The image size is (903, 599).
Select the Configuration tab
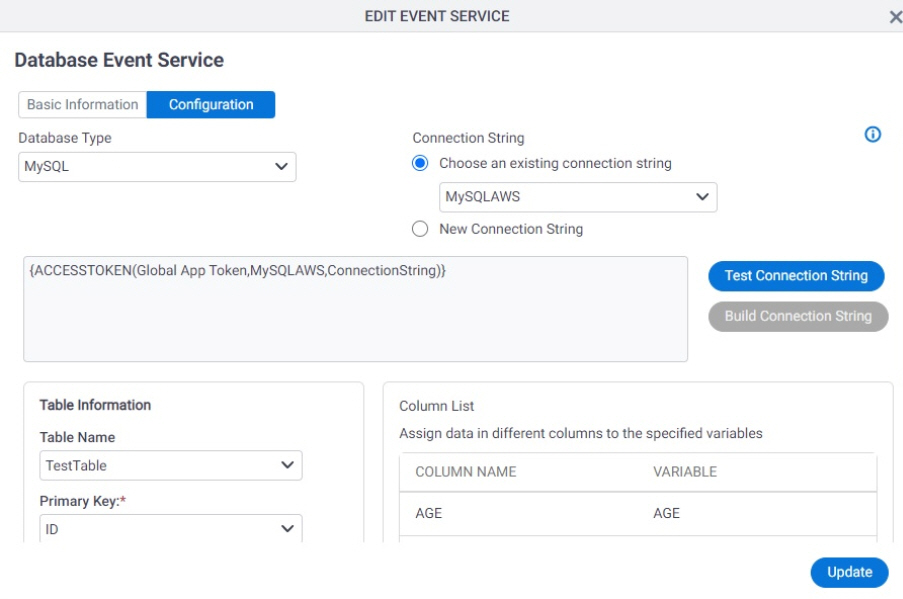tap(211, 105)
